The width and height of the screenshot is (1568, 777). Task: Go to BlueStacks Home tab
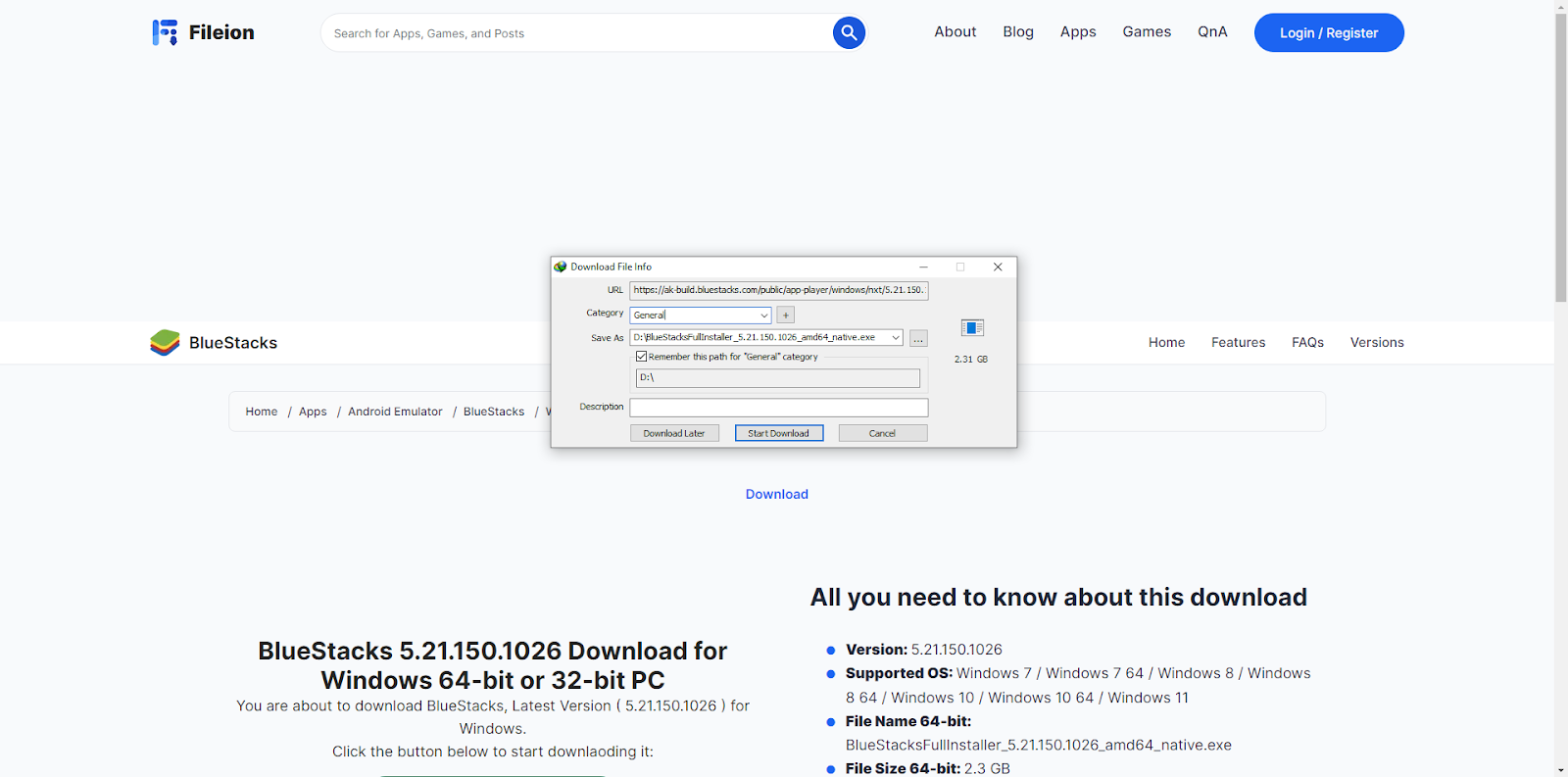pyautogui.click(x=1166, y=342)
